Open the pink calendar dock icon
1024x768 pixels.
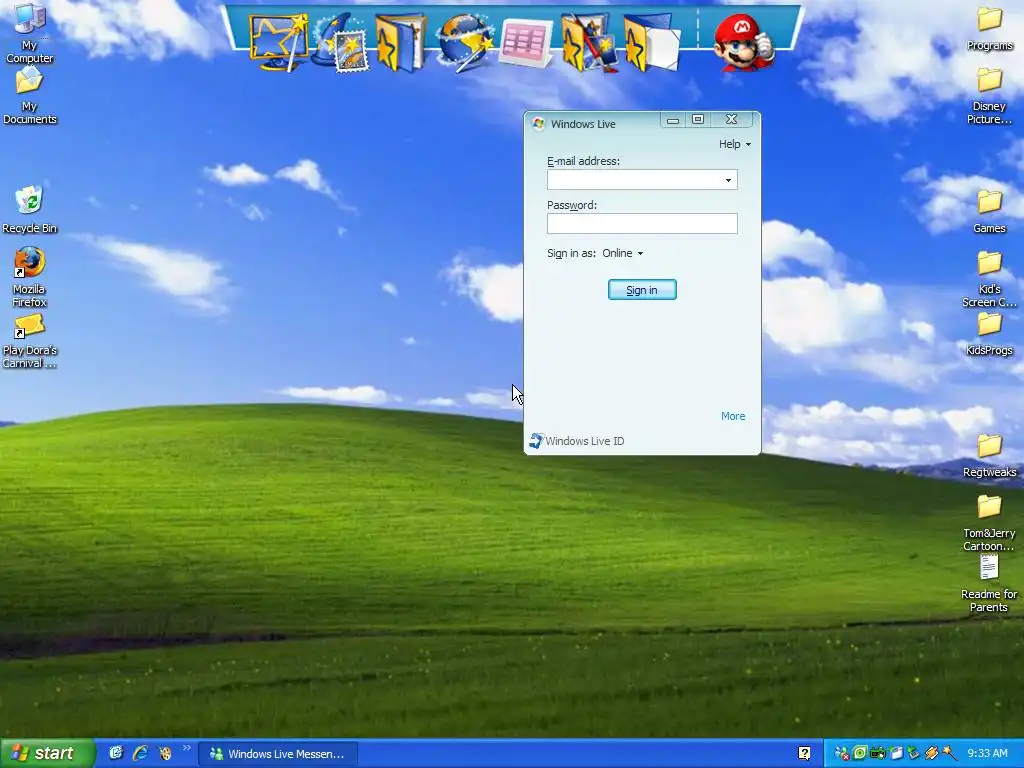526,44
